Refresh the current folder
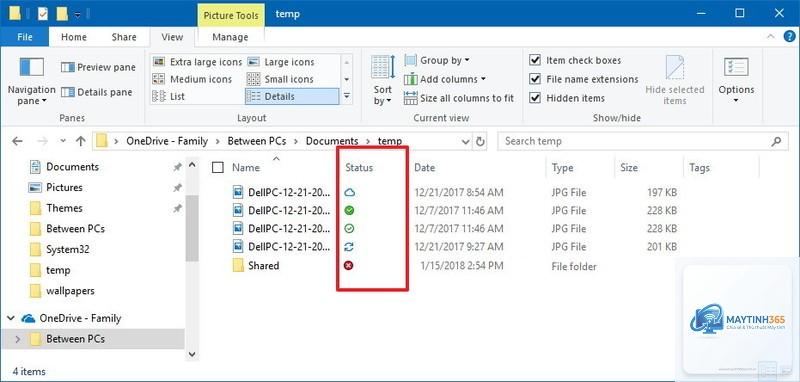 (x=480, y=141)
